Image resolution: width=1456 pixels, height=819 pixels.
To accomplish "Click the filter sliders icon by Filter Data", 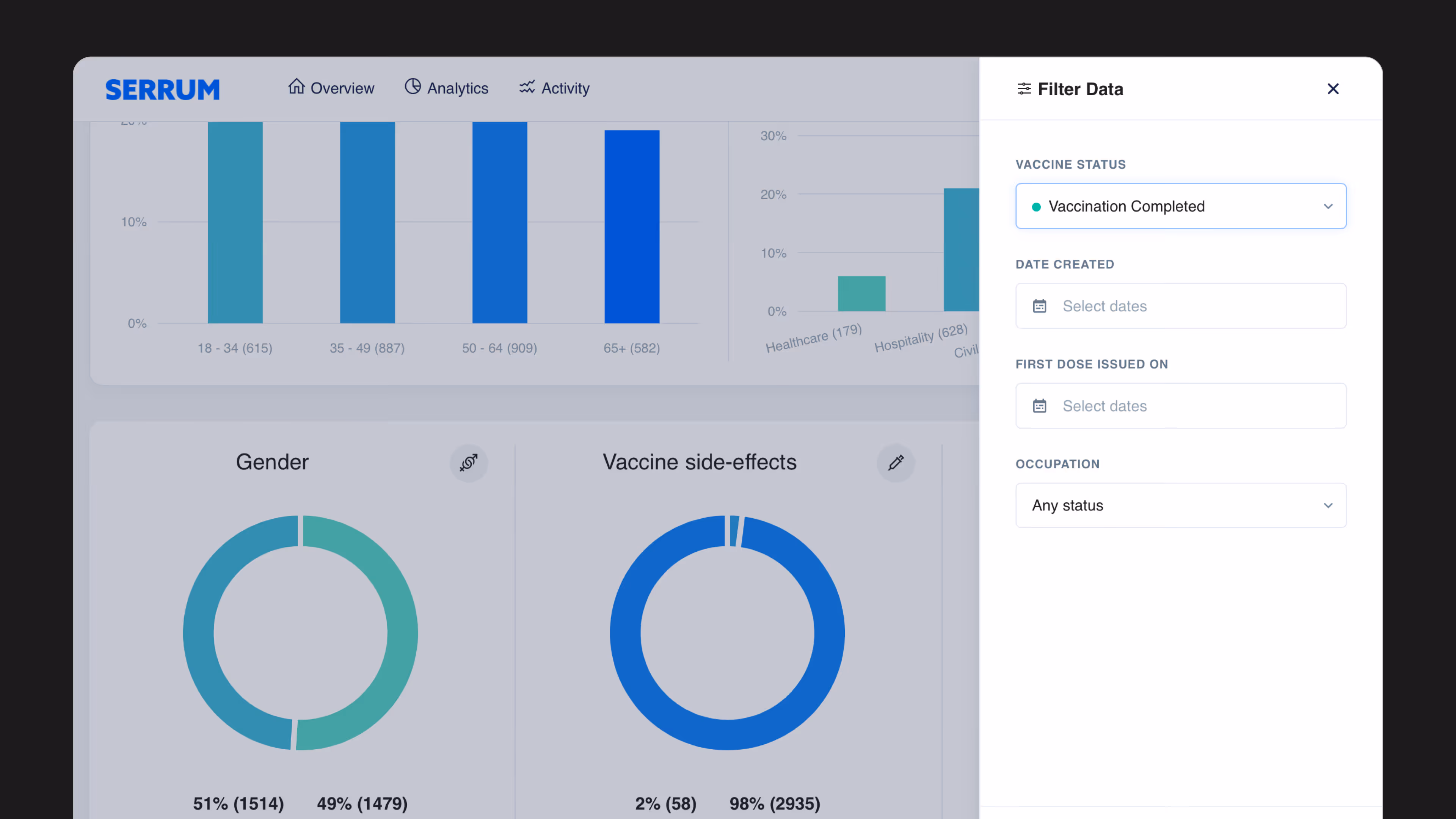I will point(1024,89).
